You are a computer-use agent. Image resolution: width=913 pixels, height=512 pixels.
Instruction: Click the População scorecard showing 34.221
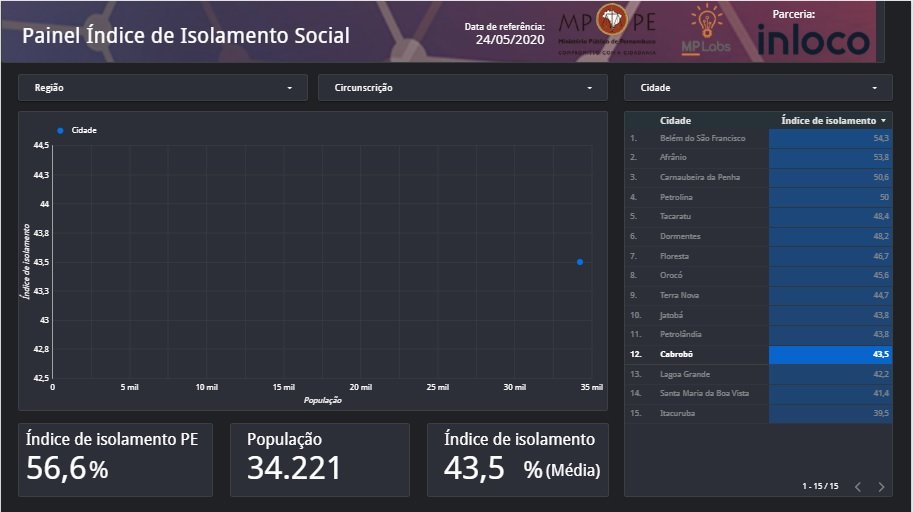point(319,459)
